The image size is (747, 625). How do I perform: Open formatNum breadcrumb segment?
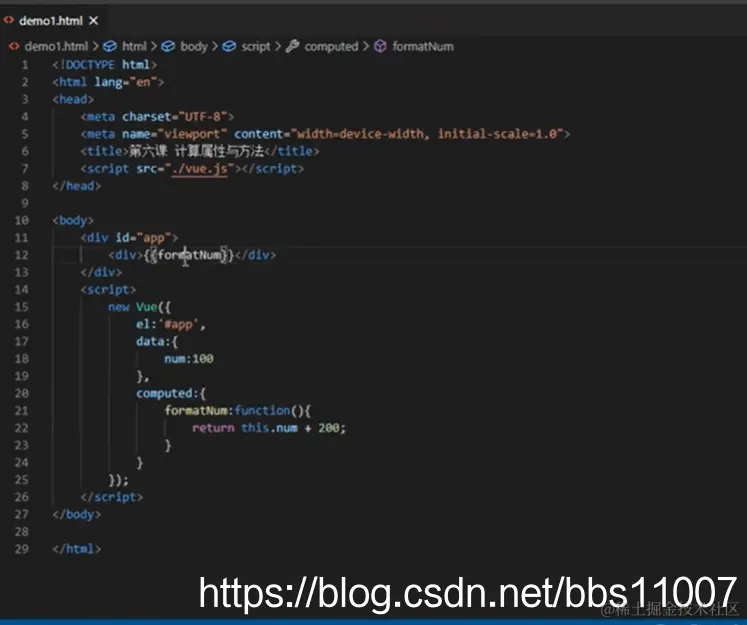pyautogui.click(x=423, y=46)
